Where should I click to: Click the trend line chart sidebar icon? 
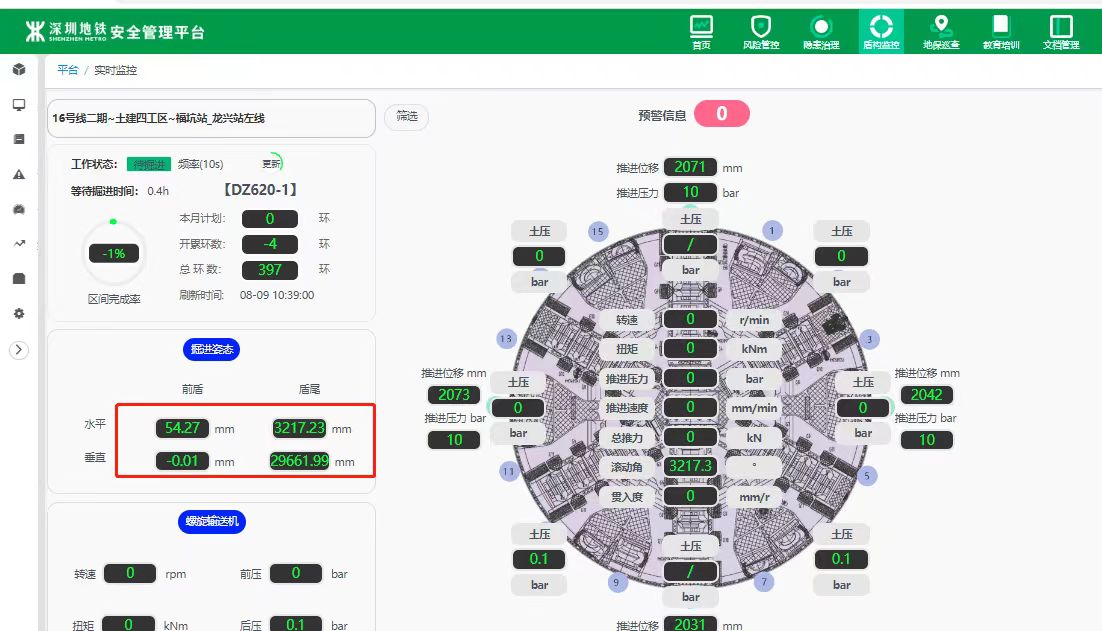19,243
